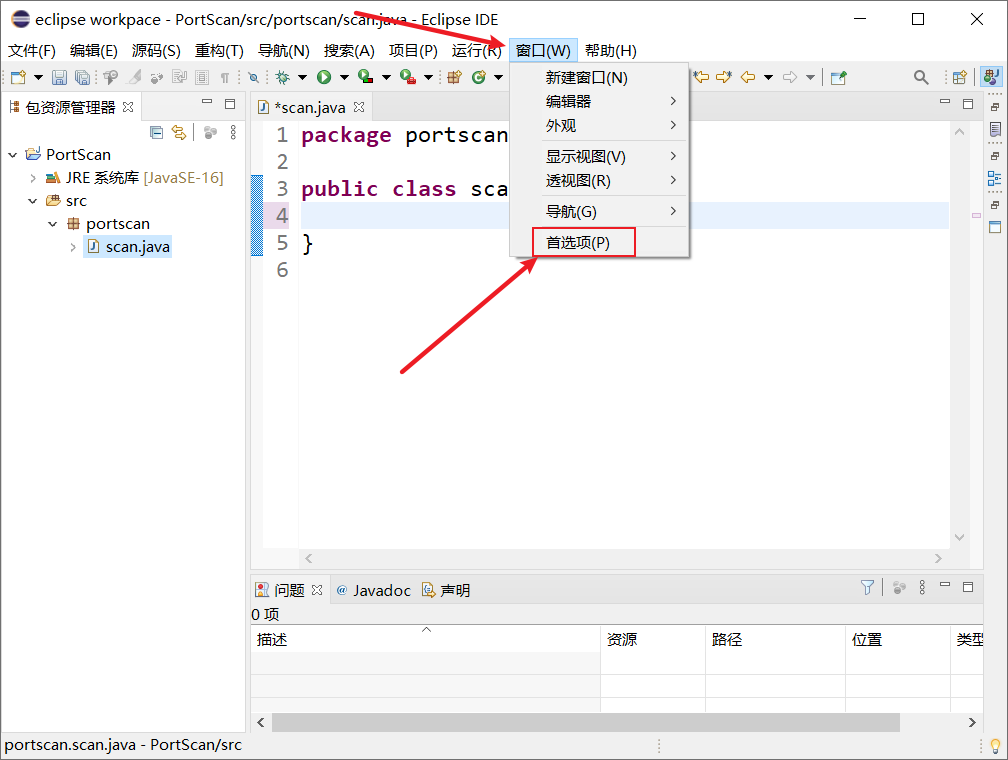Image resolution: width=1008 pixels, height=760 pixels.
Task: Open the External Tools dropdown arrow
Action: (428, 77)
